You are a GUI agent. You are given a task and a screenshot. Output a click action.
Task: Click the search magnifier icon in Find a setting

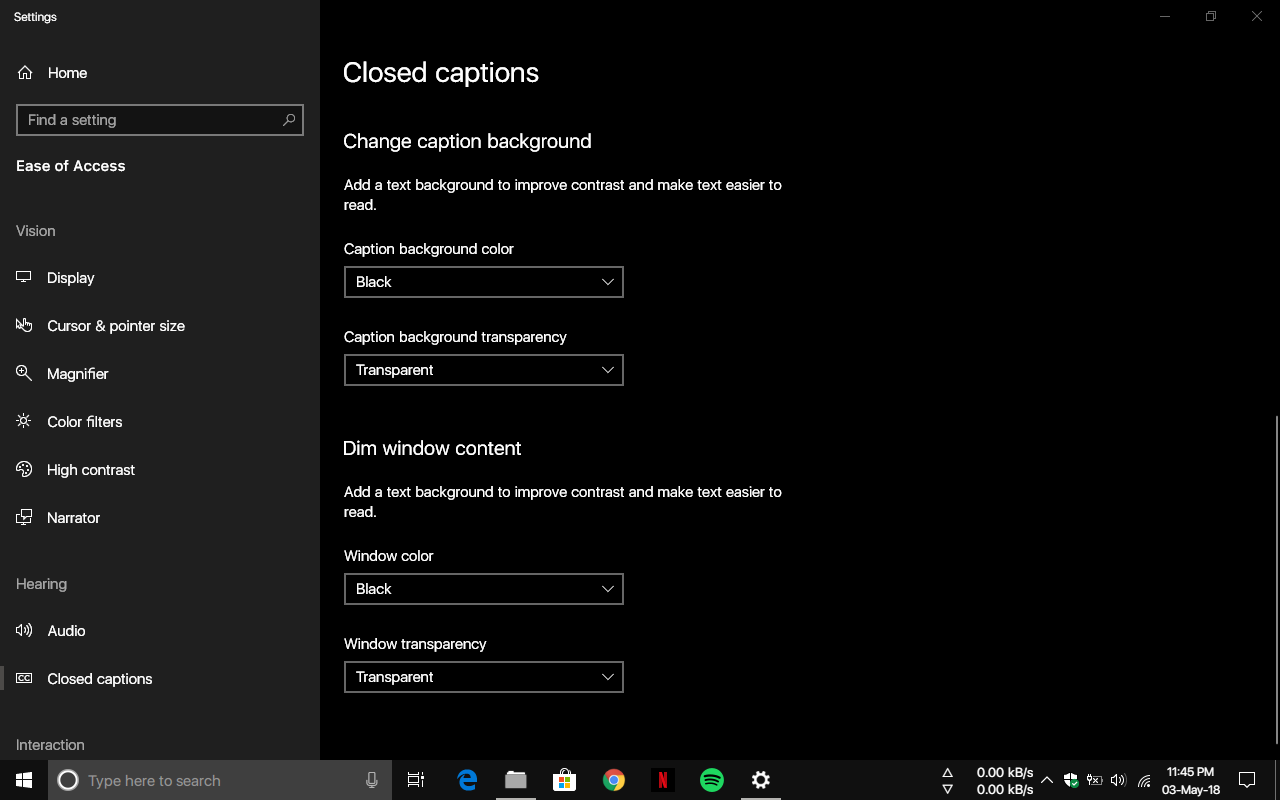tap(289, 120)
